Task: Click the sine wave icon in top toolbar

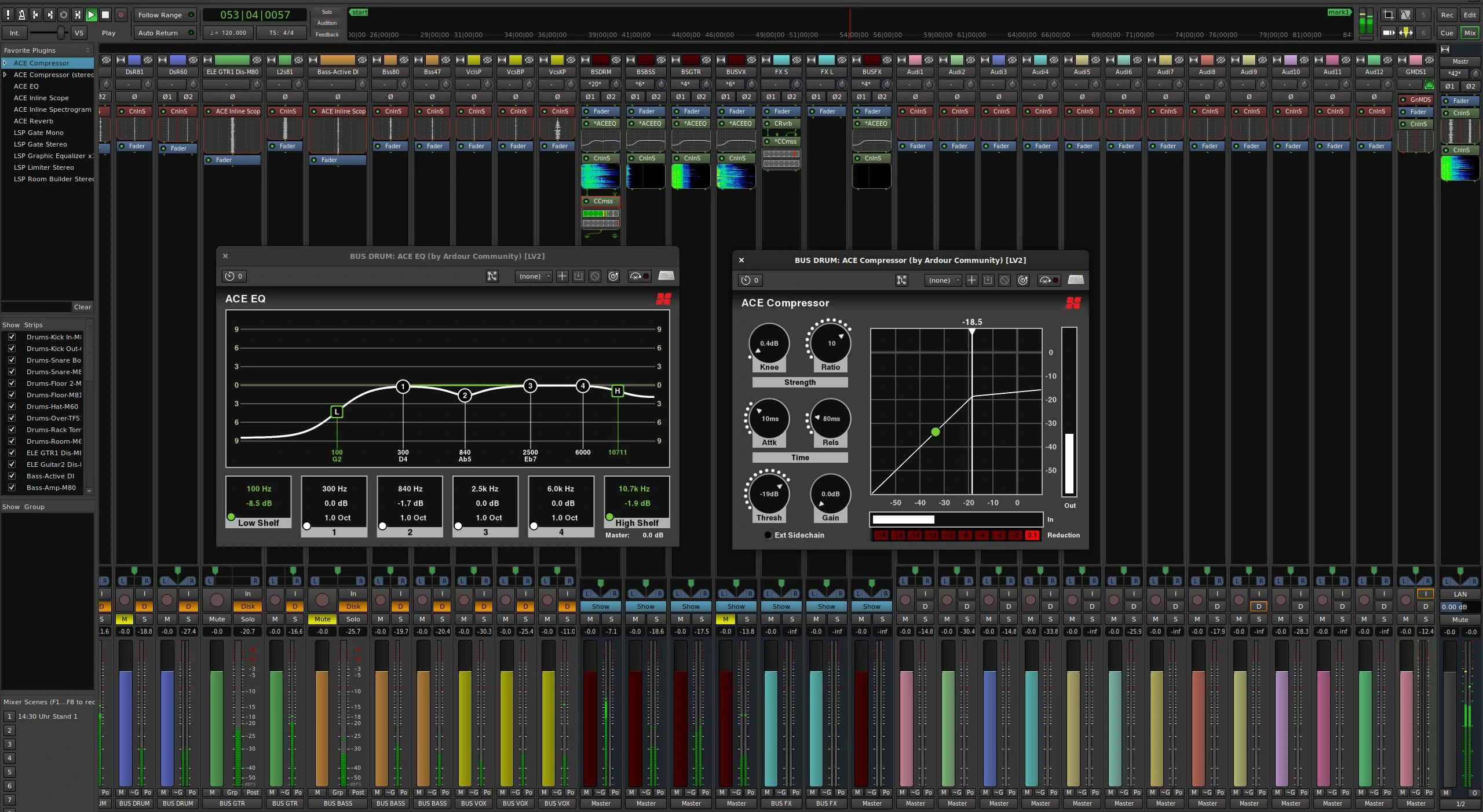Action: coord(1405,14)
